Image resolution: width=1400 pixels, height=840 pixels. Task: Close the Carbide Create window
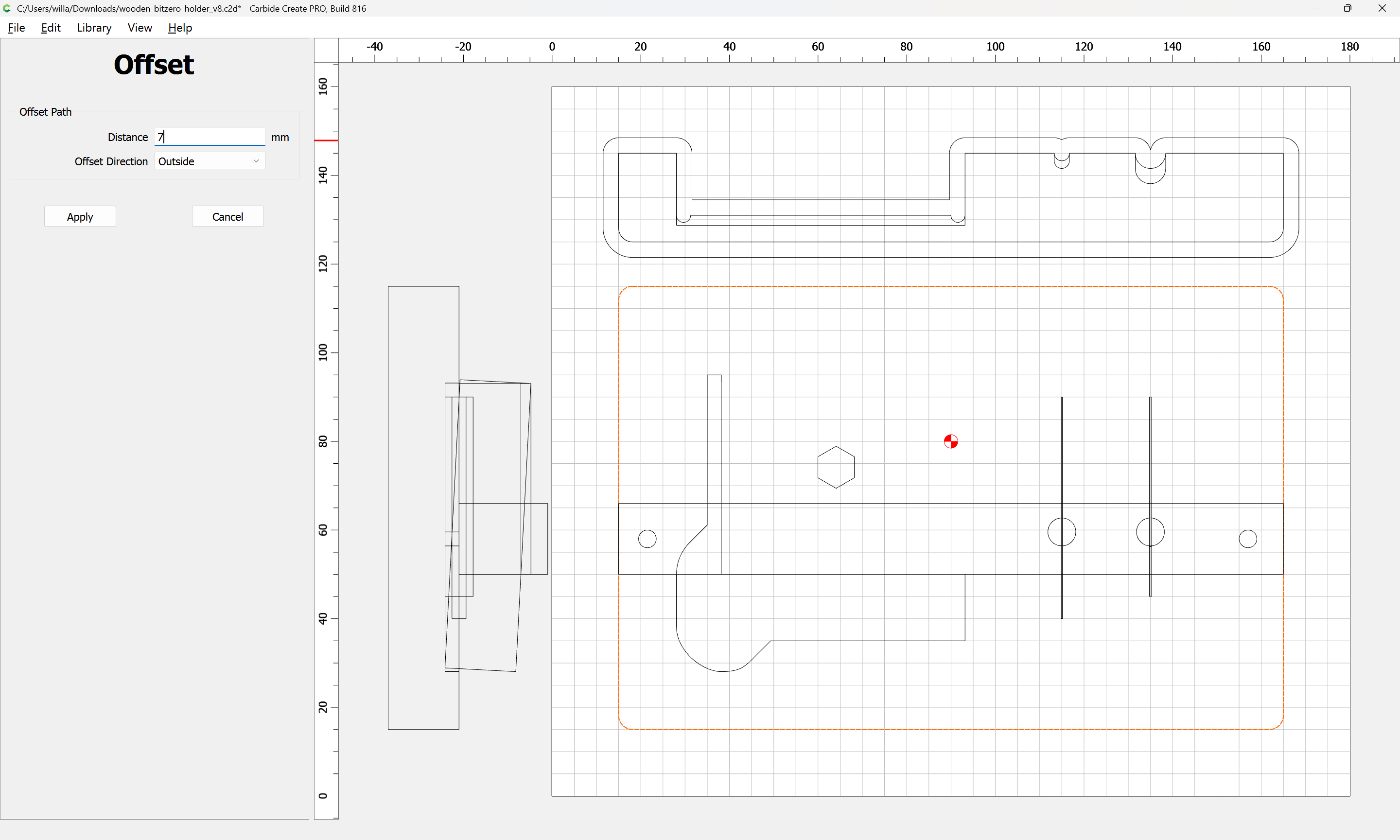pos(1382,8)
